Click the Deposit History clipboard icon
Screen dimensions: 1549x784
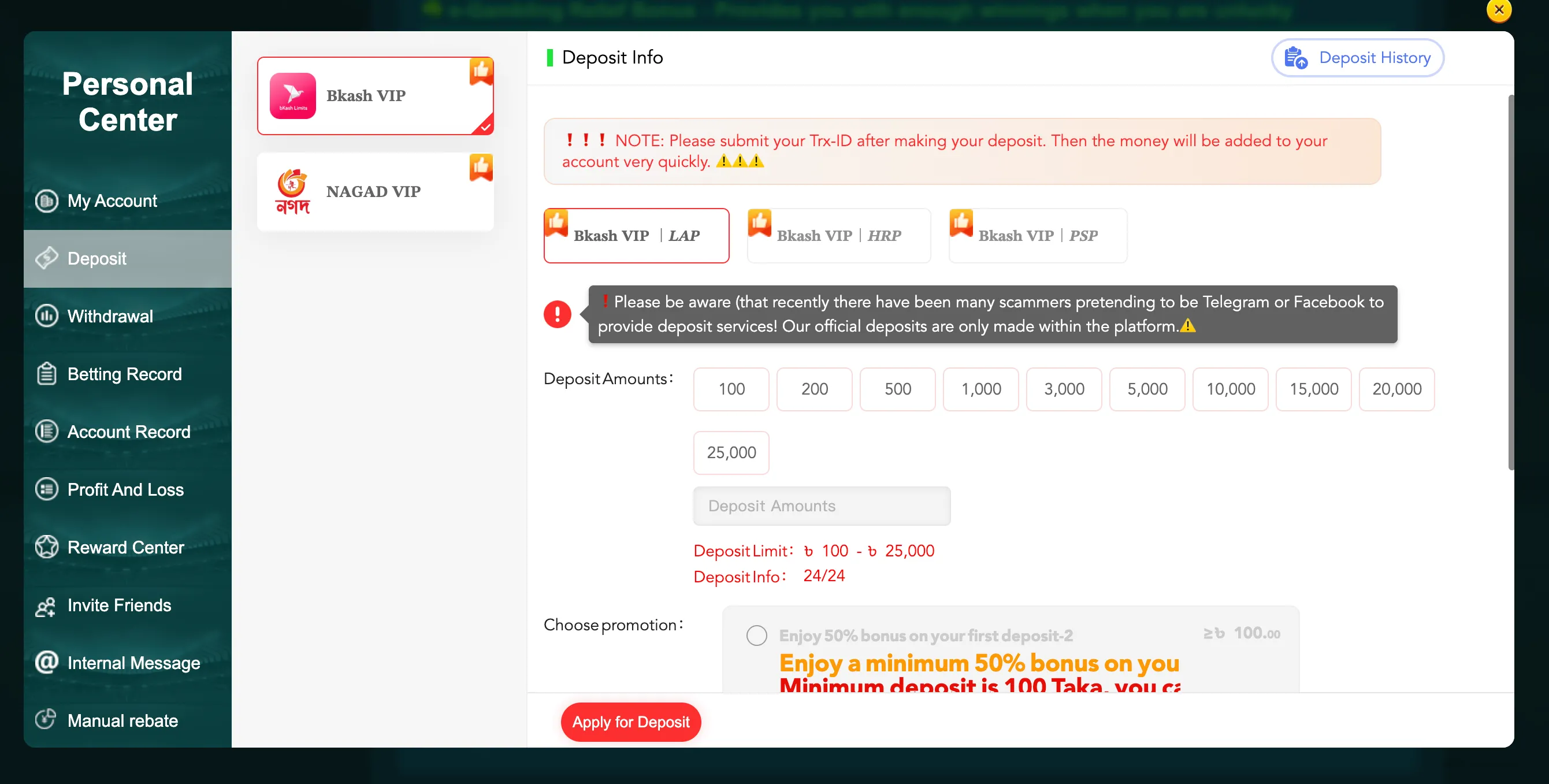pos(1295,58)
